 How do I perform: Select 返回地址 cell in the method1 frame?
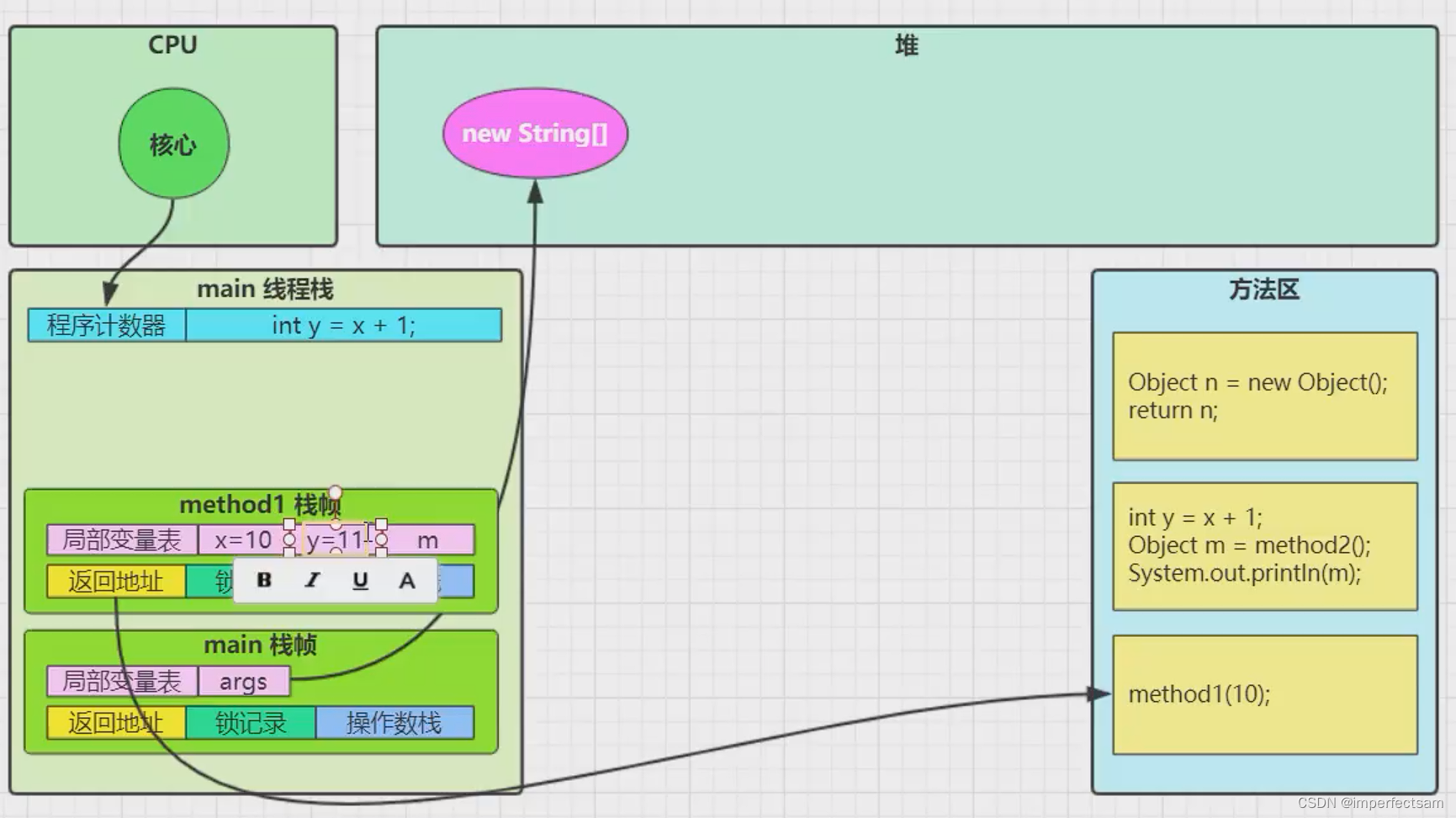(x=116, y=581)
